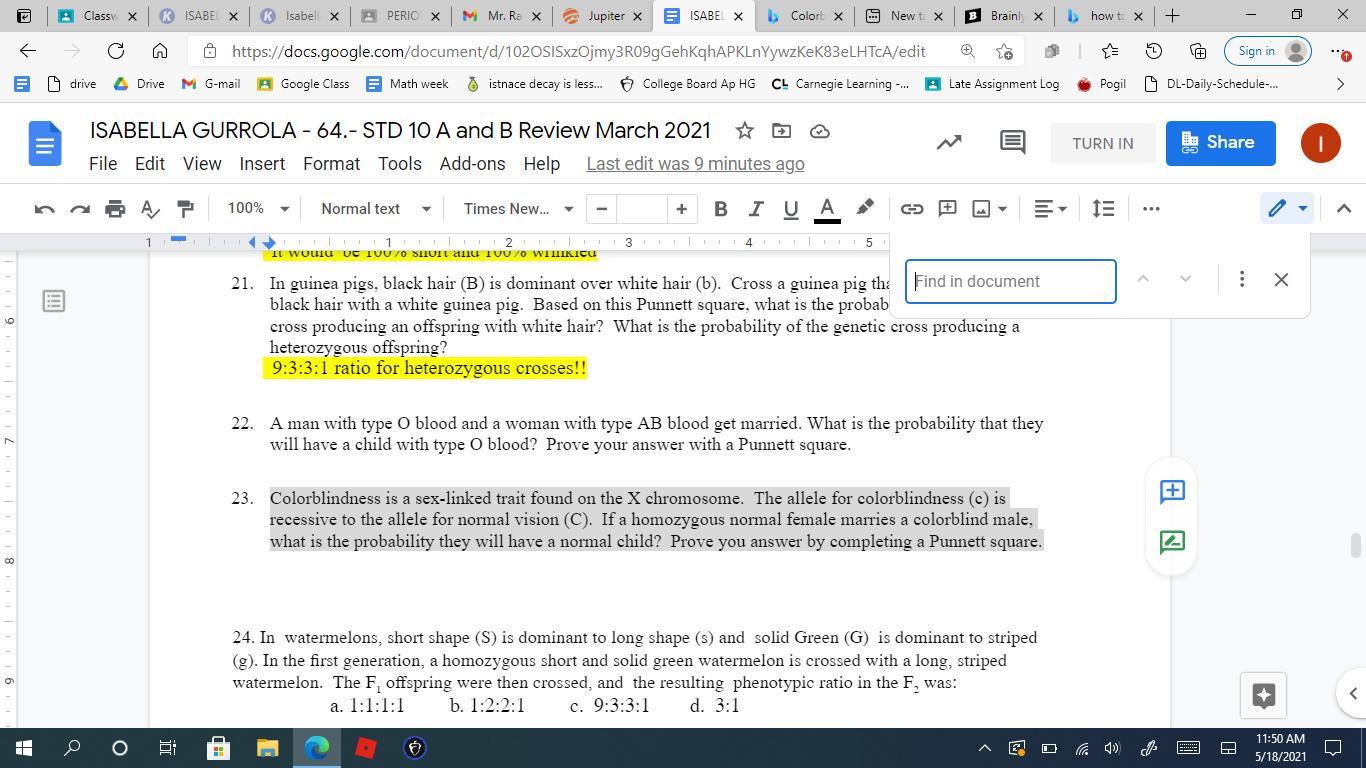This screenshot has width=1366, height=768.
Task: Click the Explore button at bottom right
Action: (x=1263, y=695)
